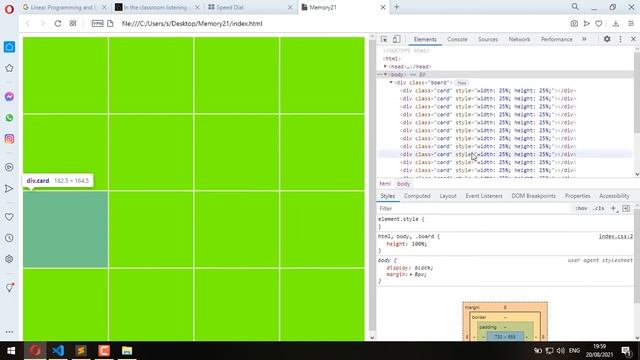Open the Event Listeners tab

(x=484, y=196)
